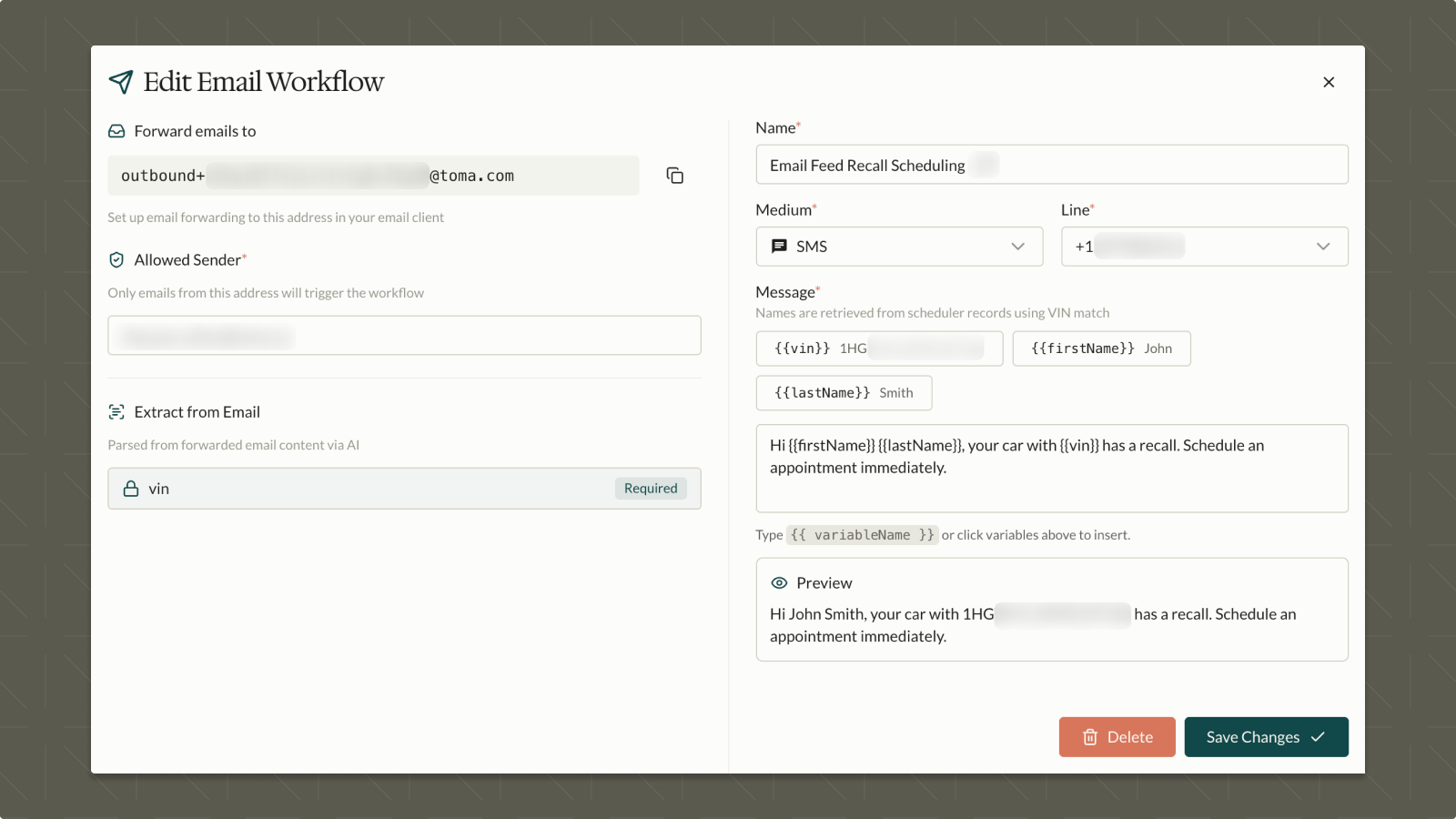Insert the {{lastName}} variable chip

pyautogui.click(x=843, y=392)
